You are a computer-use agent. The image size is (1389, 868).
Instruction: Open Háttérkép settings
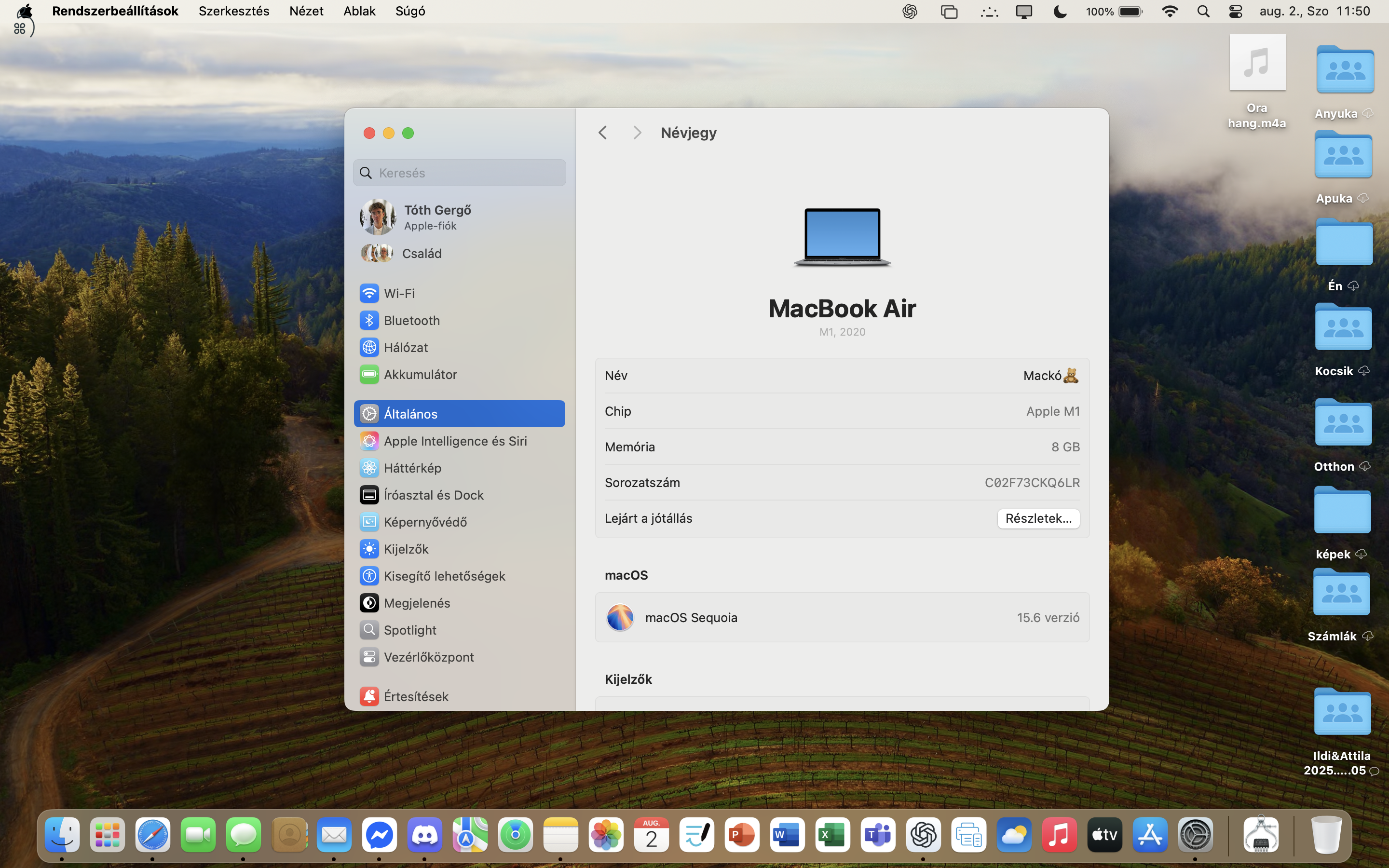pyautogui.click(x=459, y=468)
